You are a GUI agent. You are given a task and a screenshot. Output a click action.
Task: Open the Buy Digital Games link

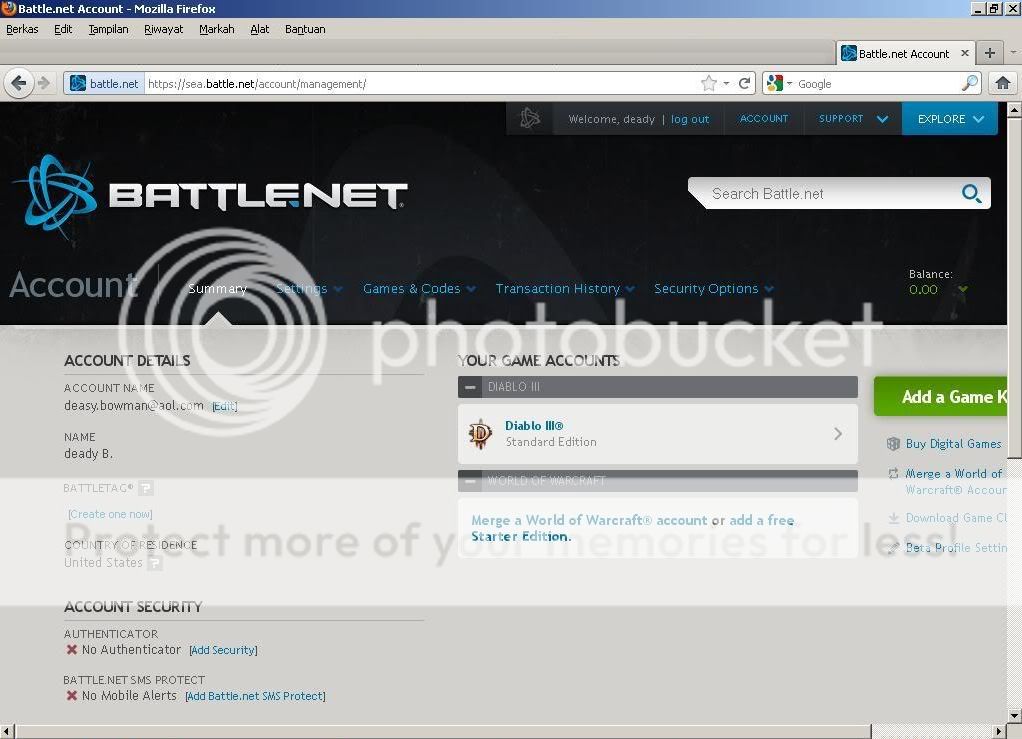tap(954, 444)
